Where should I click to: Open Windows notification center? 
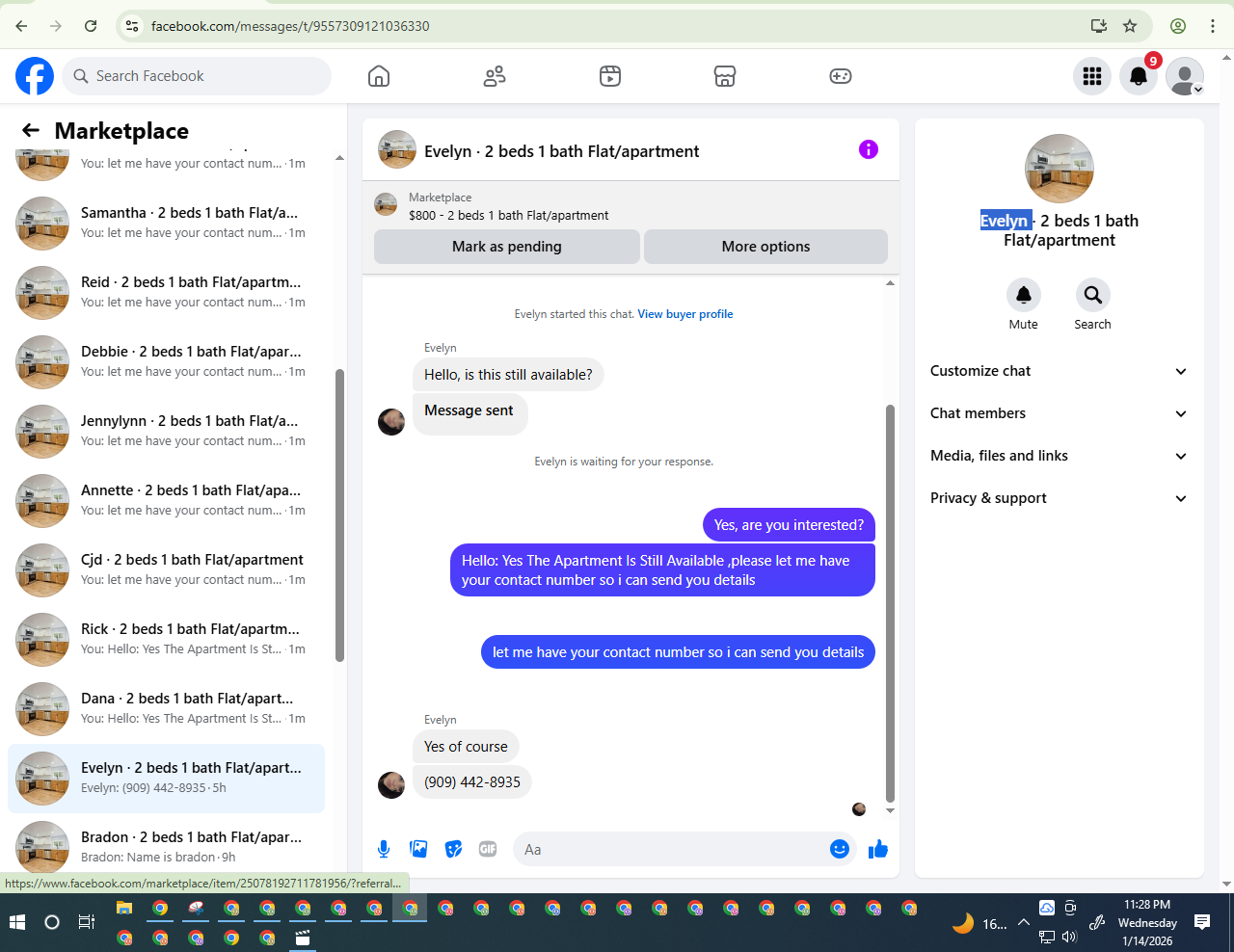pyautogui.click(x=1202, y=922)
